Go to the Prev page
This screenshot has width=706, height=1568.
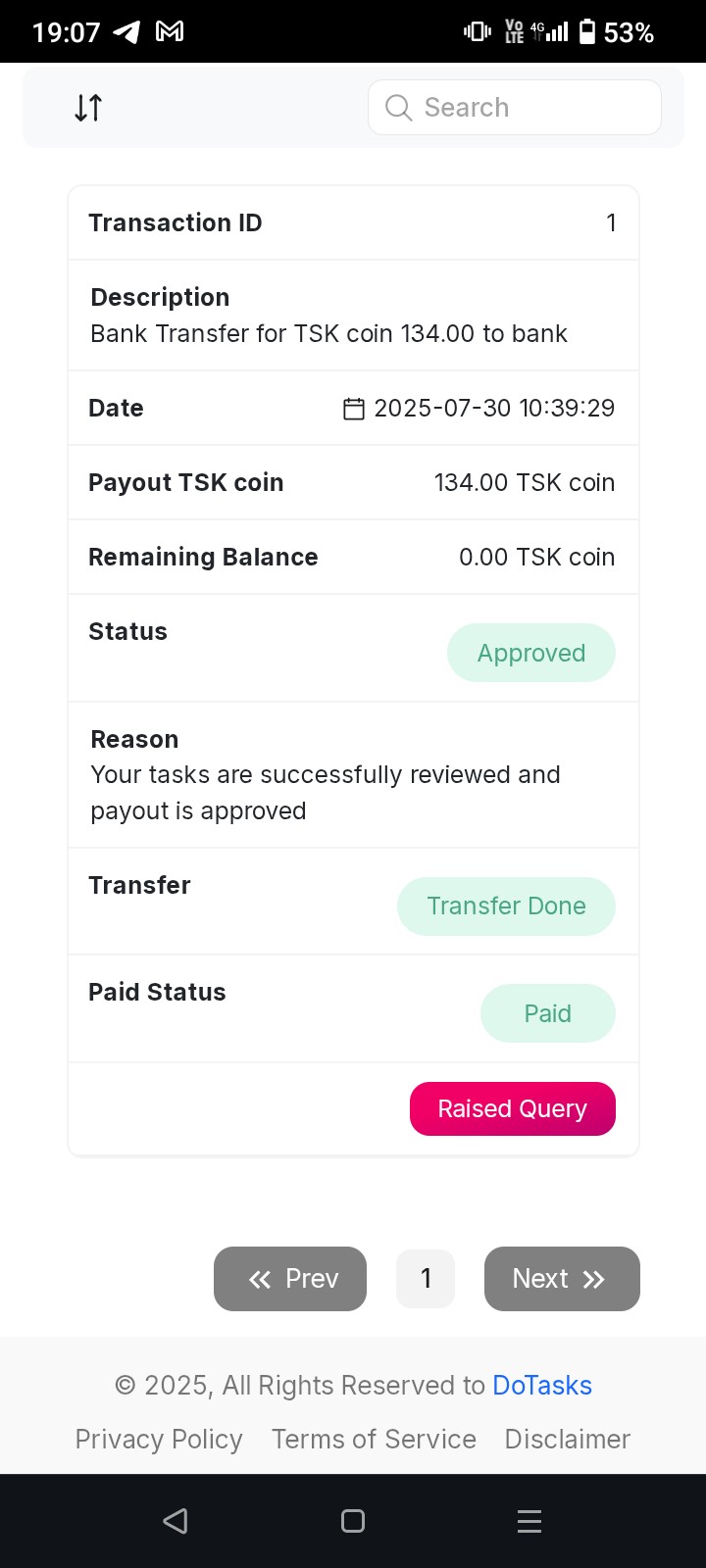(x=290, y=1279)
